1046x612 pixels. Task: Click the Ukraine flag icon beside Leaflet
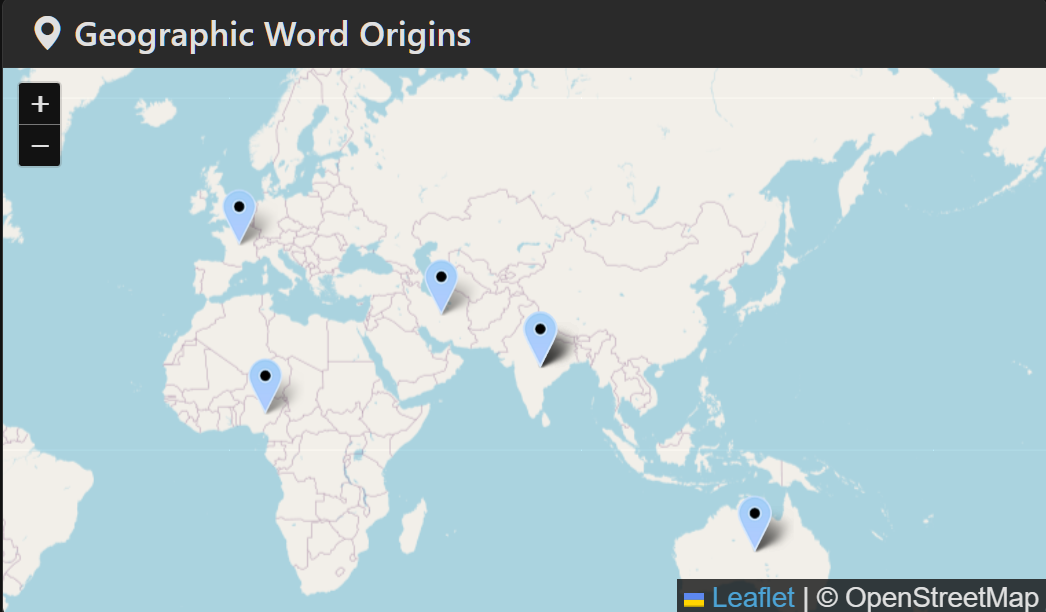694,599
